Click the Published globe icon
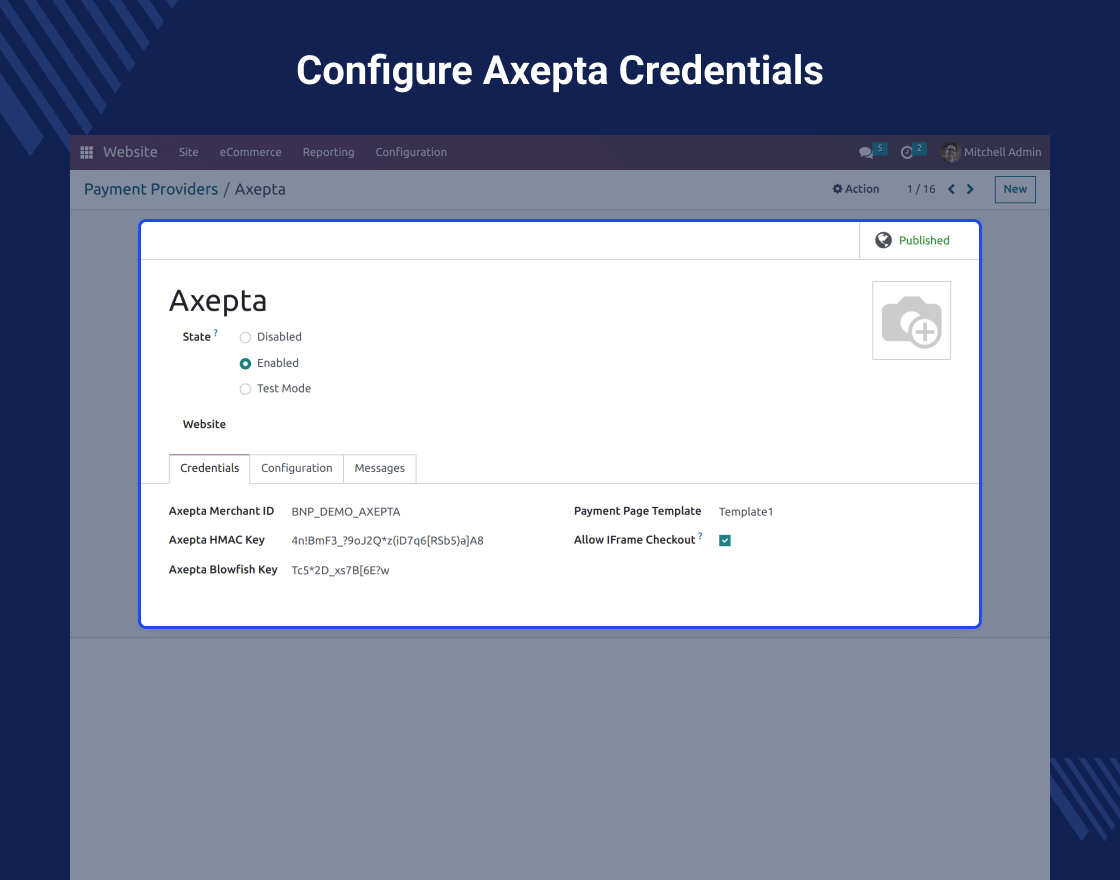Screen dimensions: 1120x880 pyautogui.click(x=884, y=240)
